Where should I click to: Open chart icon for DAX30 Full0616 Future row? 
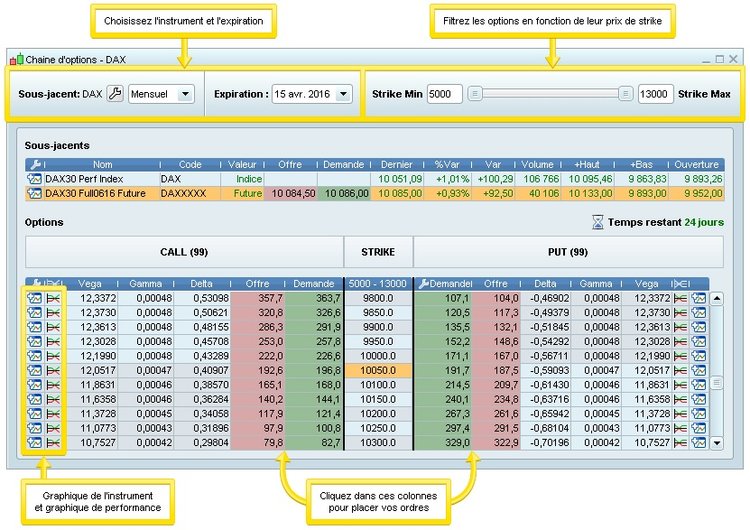(34, 193)
